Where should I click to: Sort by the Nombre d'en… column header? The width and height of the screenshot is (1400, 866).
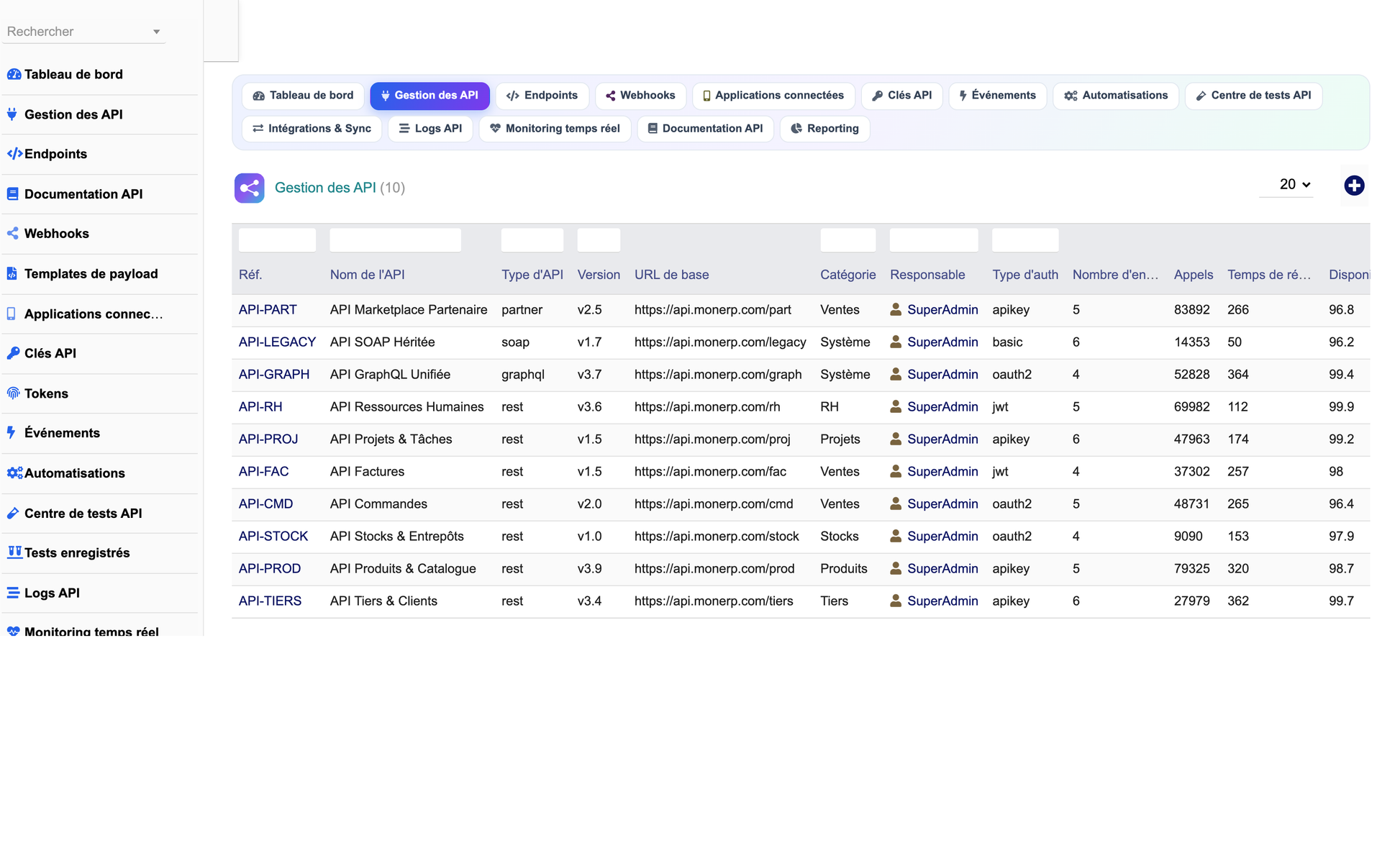point(1115,275)
